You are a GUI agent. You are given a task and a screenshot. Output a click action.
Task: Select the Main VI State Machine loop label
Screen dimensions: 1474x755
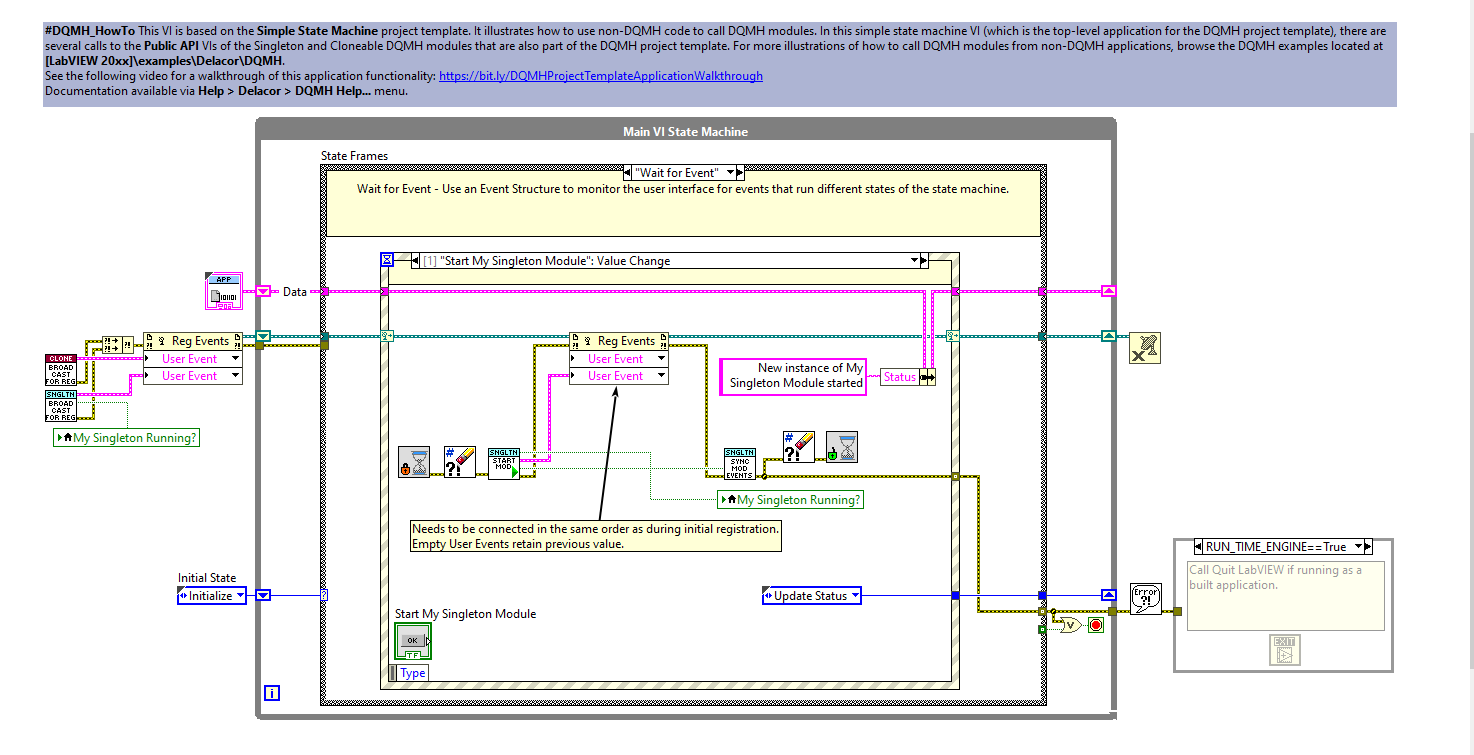point(685,131)
